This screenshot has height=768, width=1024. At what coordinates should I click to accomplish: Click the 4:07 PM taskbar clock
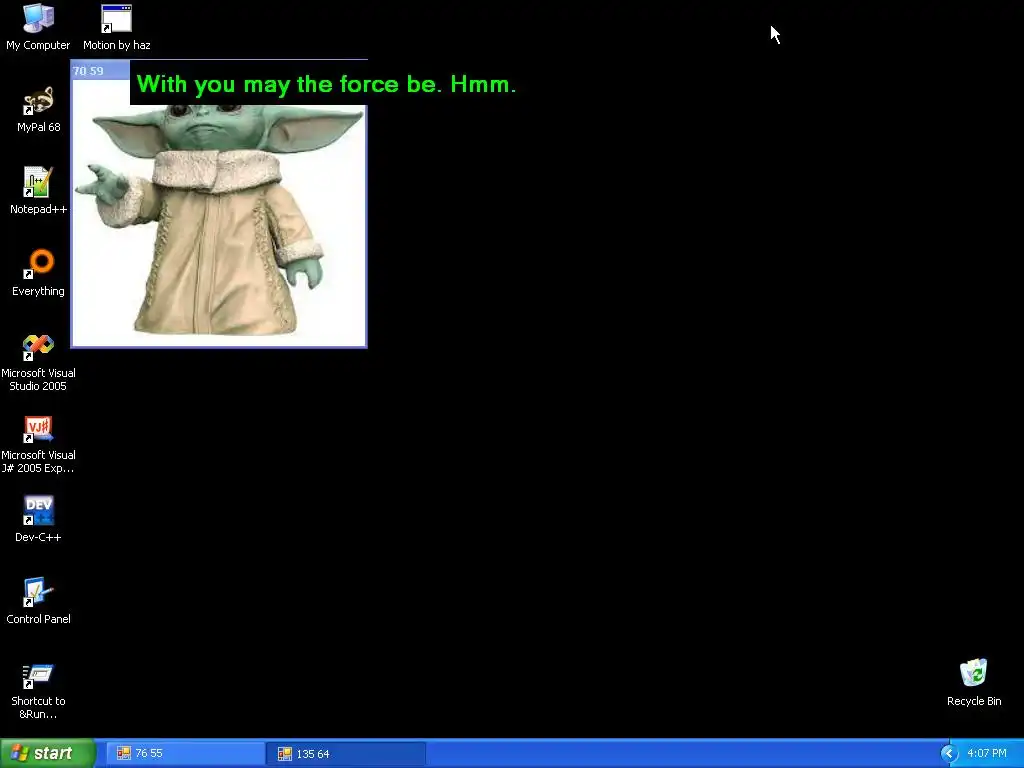pyautogui.click(x=987, y=753)
